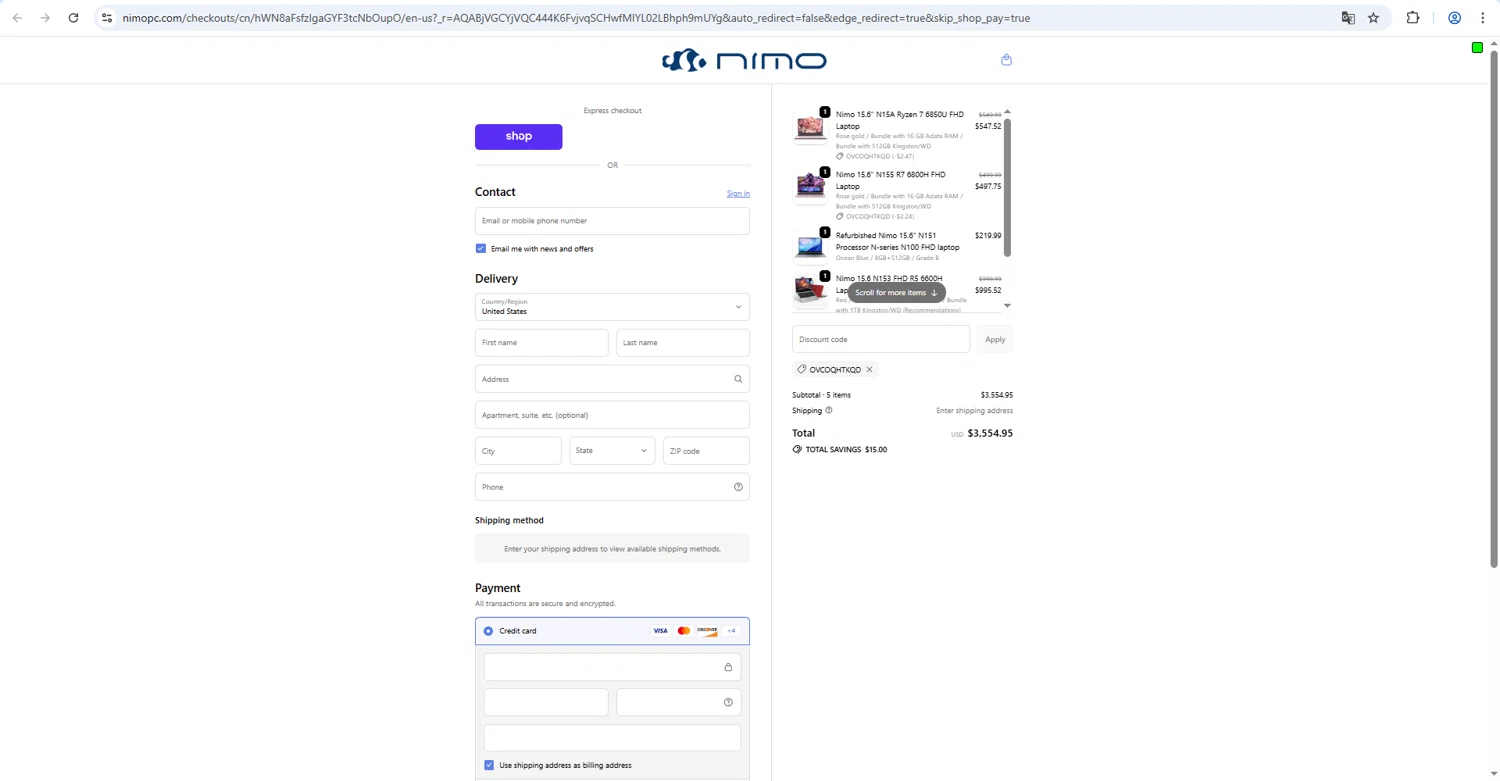Click the First name field

click(541, 343)
